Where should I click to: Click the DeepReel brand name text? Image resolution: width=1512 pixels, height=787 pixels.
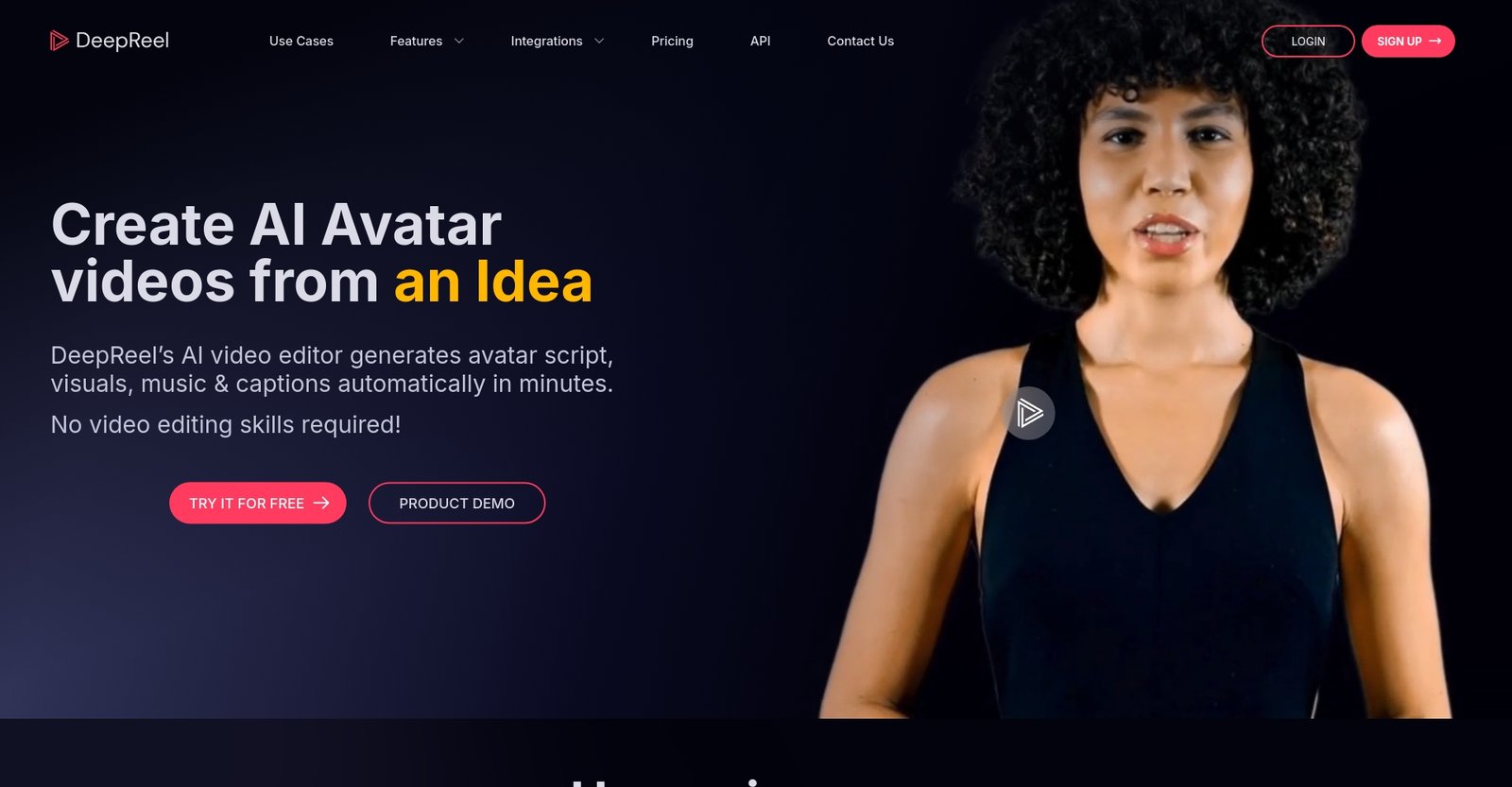(x=122, y=41)
